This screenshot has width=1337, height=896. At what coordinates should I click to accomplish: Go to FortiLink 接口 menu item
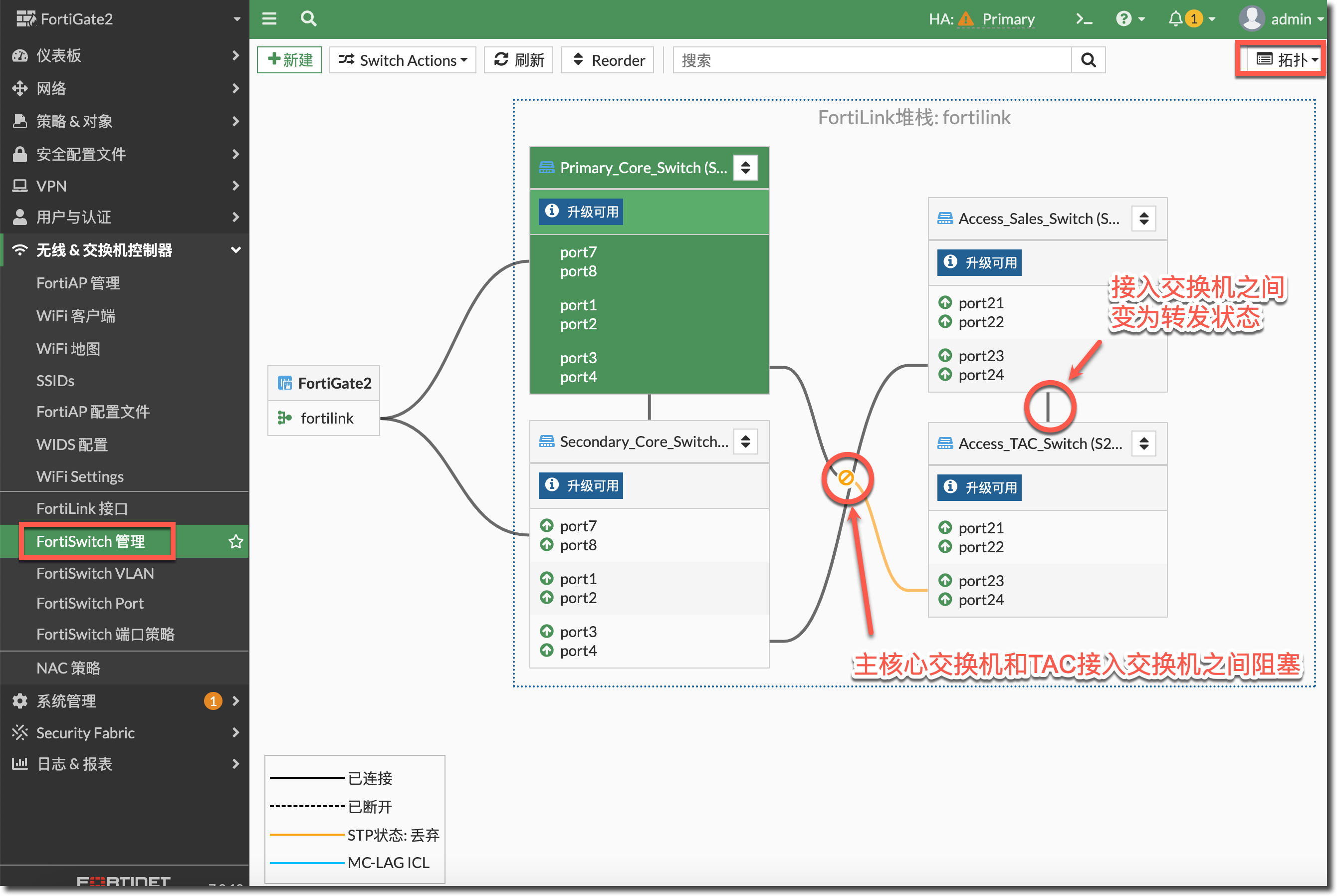tap(82, 508)
